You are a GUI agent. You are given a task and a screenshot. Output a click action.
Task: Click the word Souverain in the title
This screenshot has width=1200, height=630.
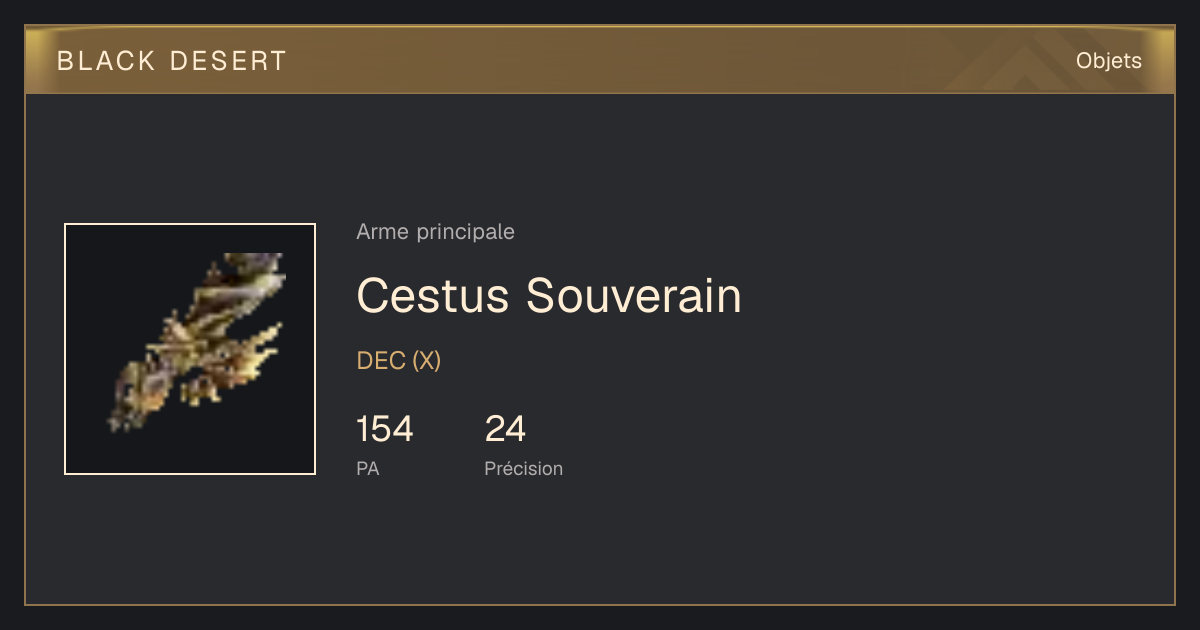pos(634,295)
